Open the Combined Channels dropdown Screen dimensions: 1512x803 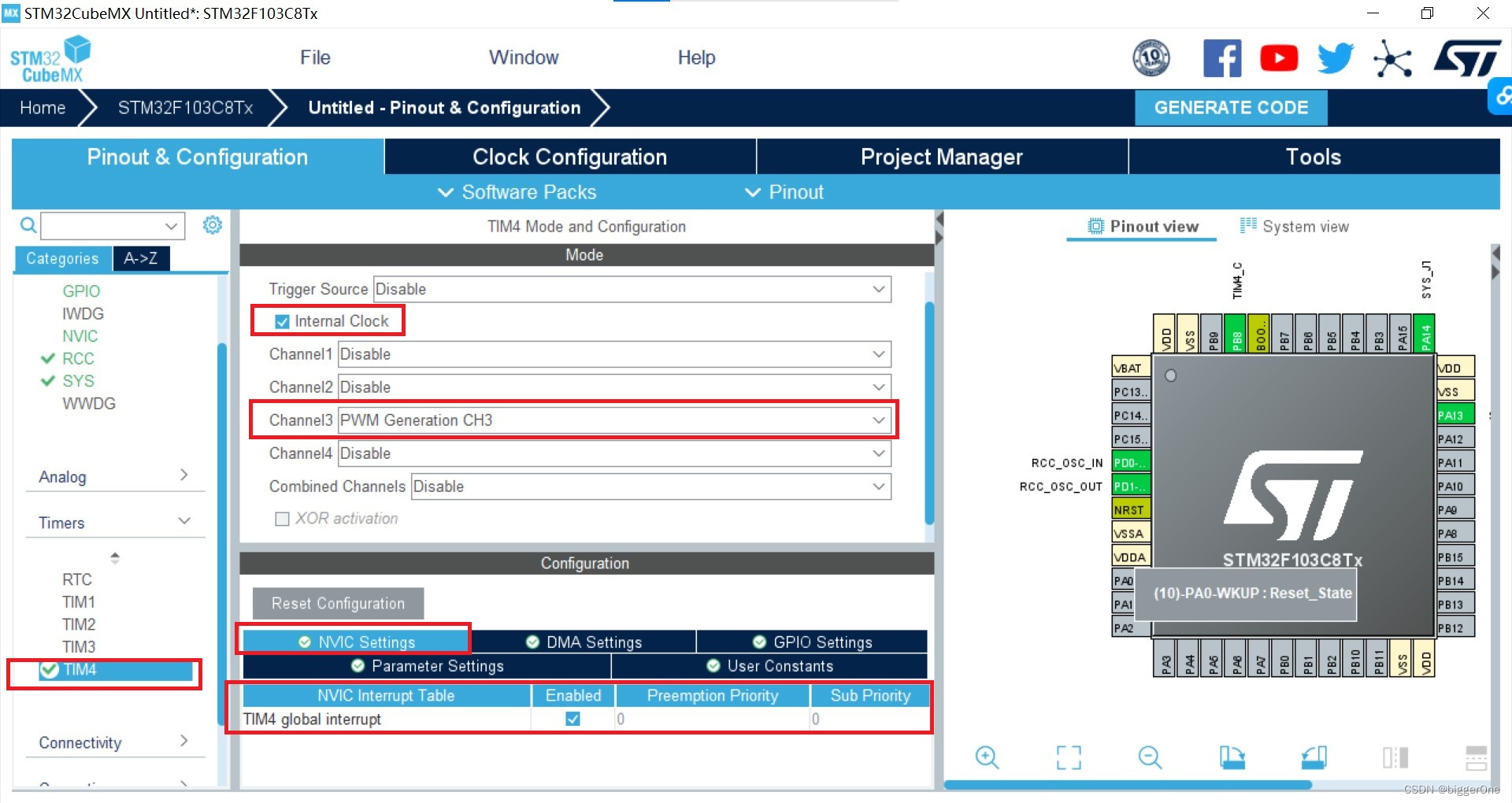[651, 487]
